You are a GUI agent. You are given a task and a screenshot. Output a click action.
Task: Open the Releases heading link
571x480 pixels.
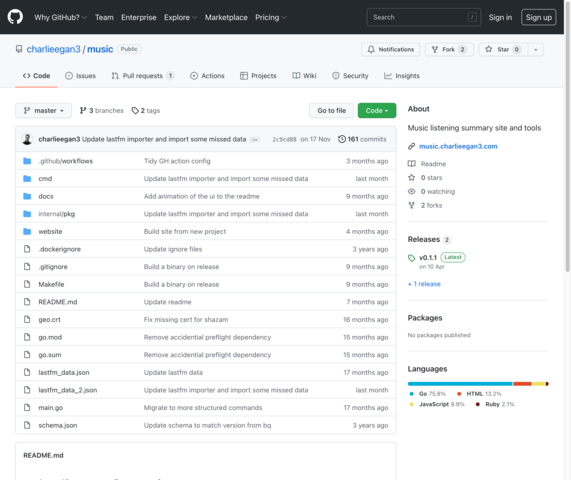tap(429, 239)
